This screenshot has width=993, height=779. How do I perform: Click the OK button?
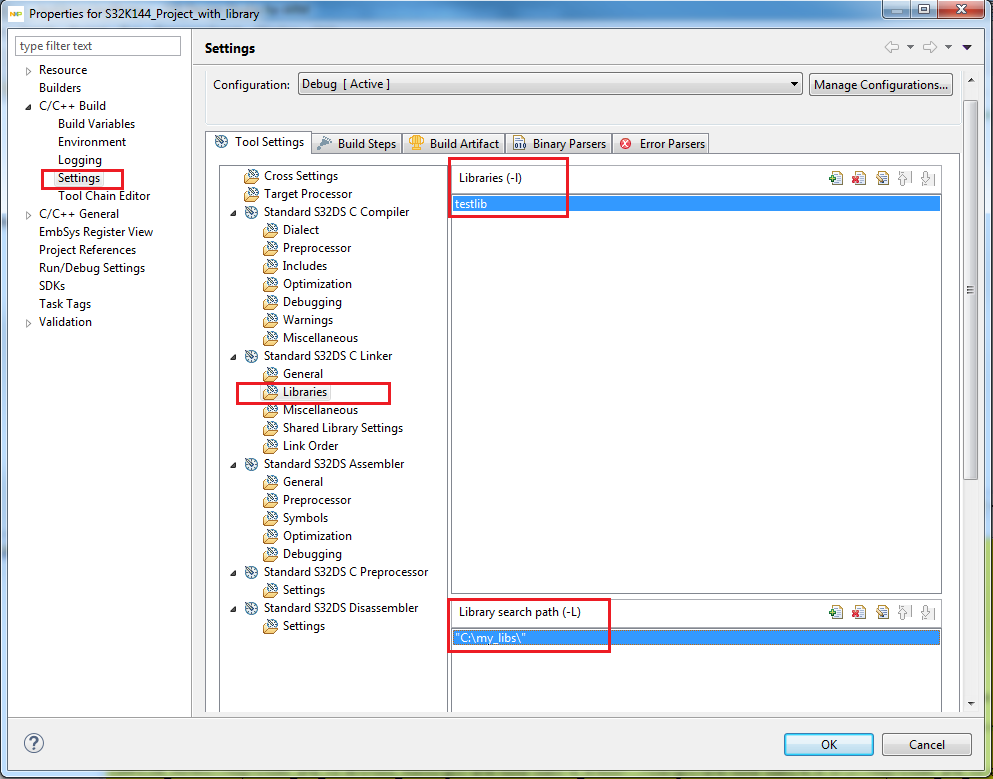point(828,745)
